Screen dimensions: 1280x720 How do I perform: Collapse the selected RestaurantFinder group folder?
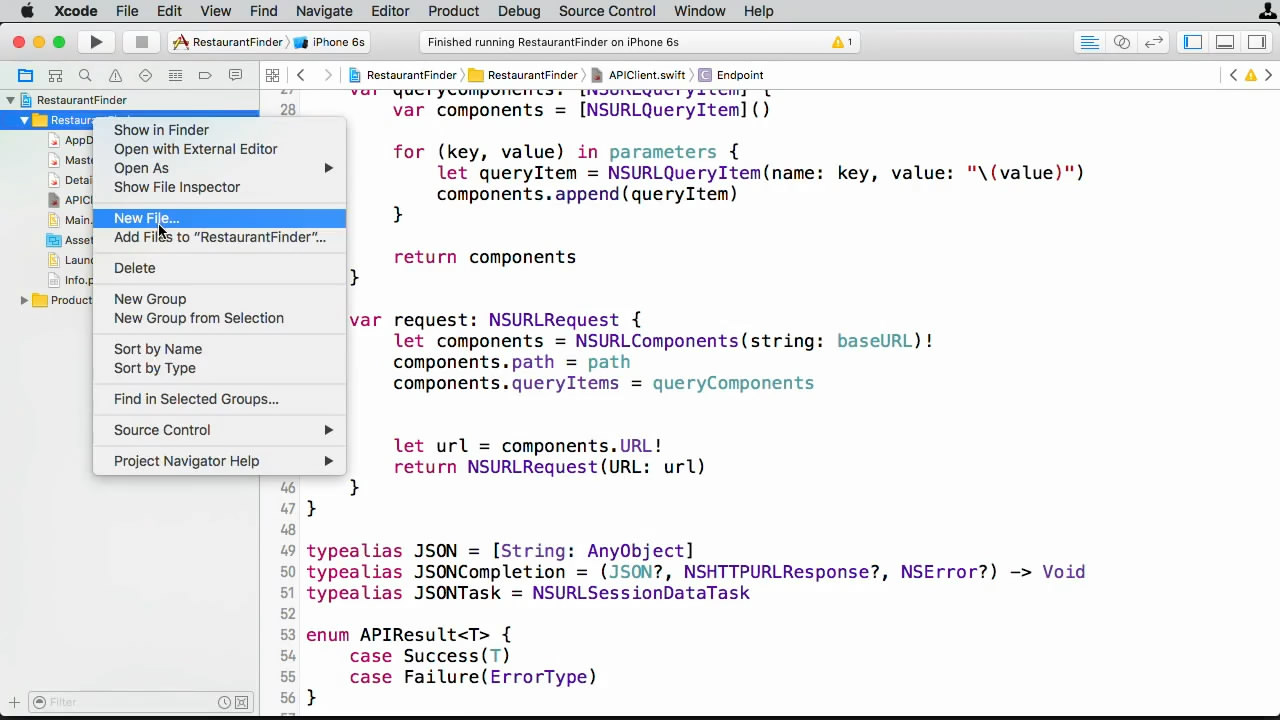tap(24, 120)
